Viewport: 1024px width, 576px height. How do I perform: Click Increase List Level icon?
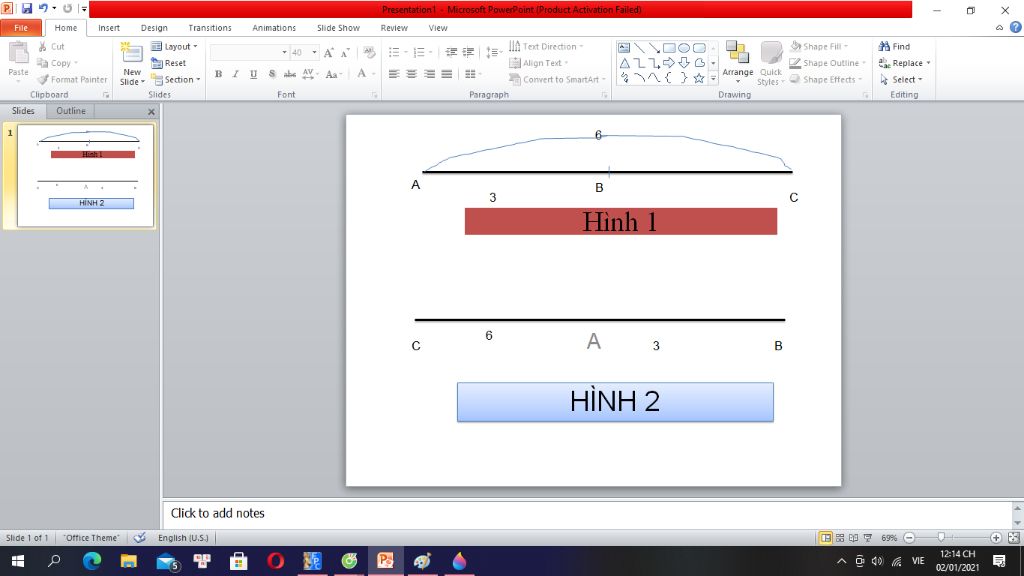[468, 52]
